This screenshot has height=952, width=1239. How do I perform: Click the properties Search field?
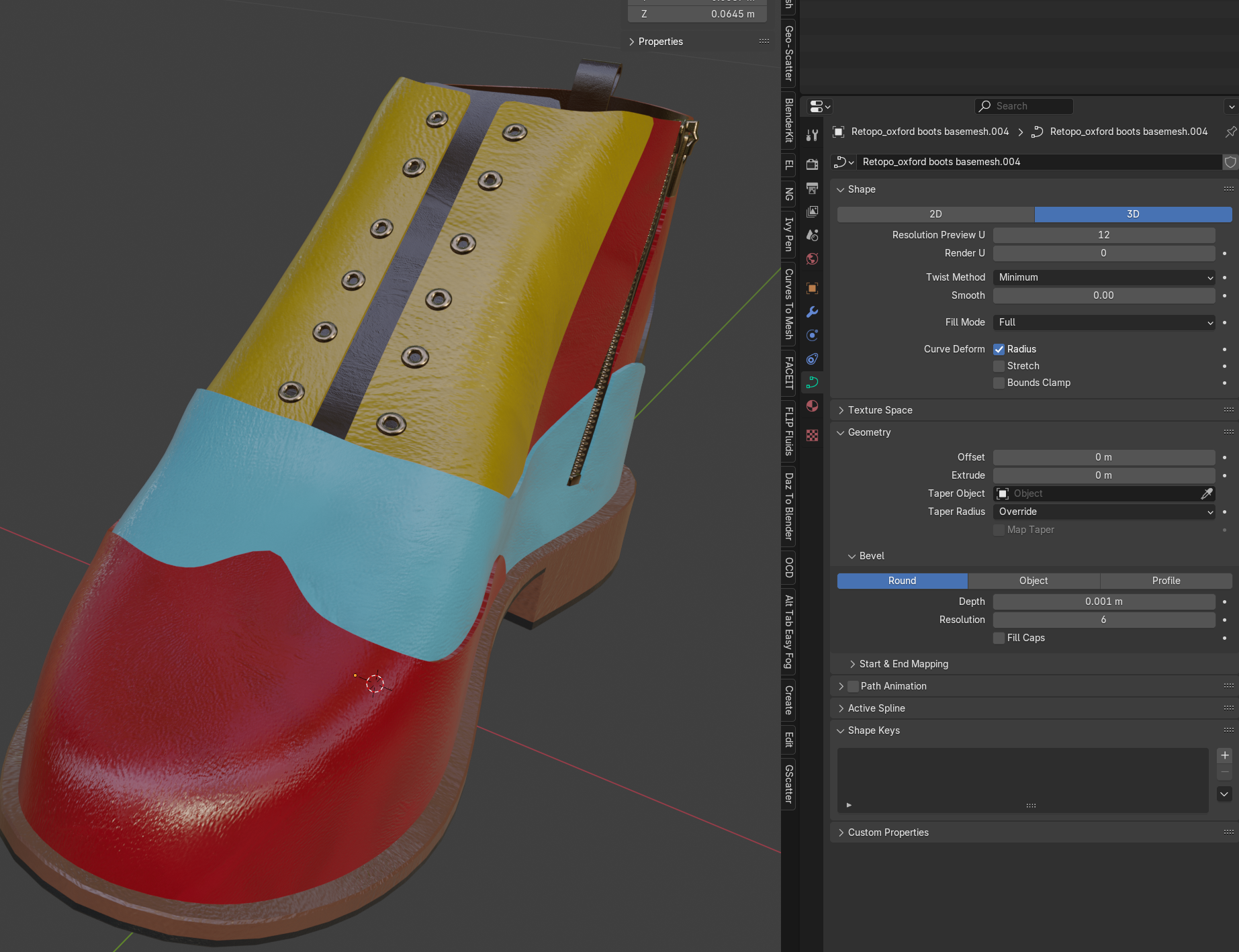click(1023, 106)
